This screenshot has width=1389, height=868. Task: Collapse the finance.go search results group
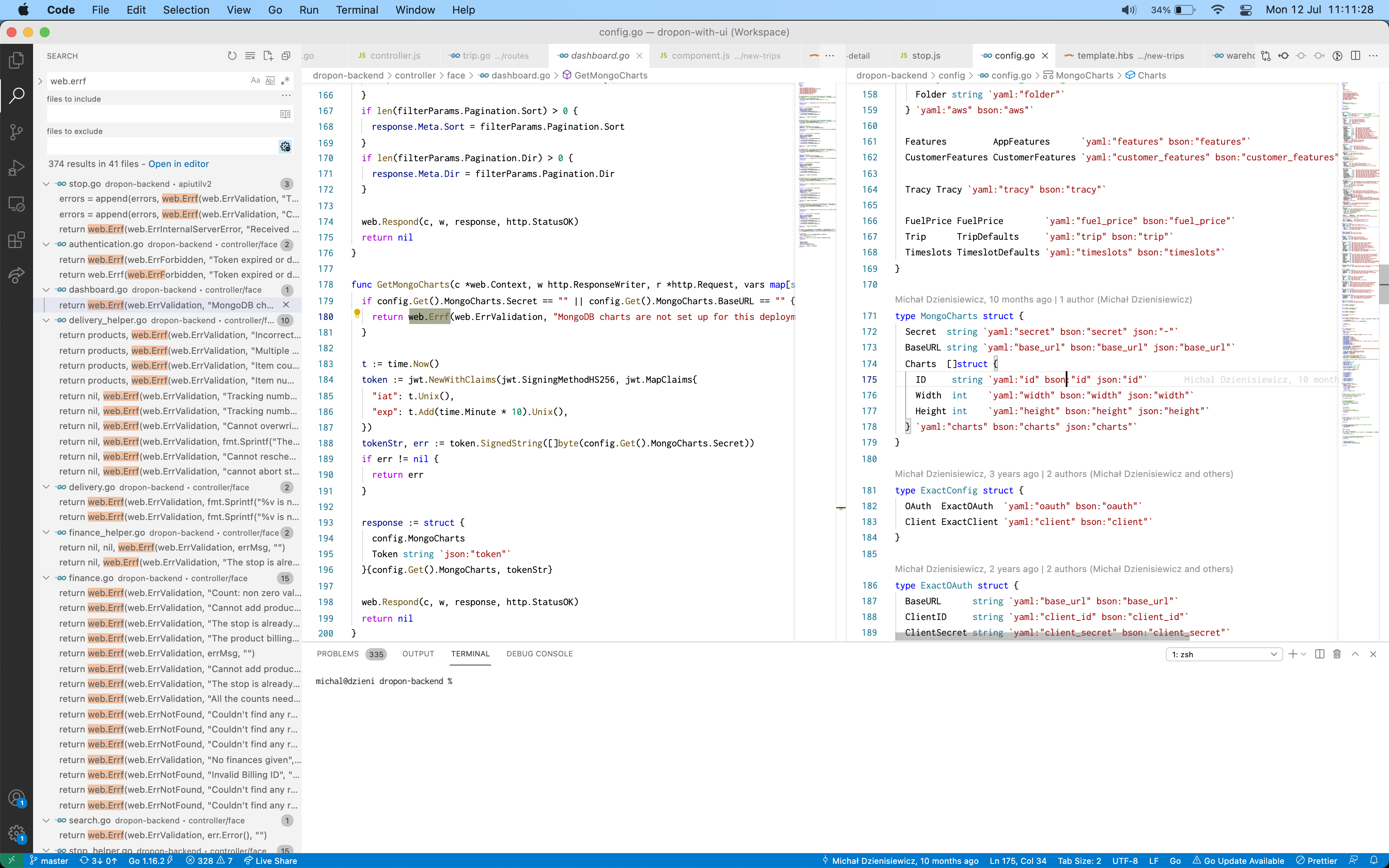pyautogui.click(x=46, y=578)
